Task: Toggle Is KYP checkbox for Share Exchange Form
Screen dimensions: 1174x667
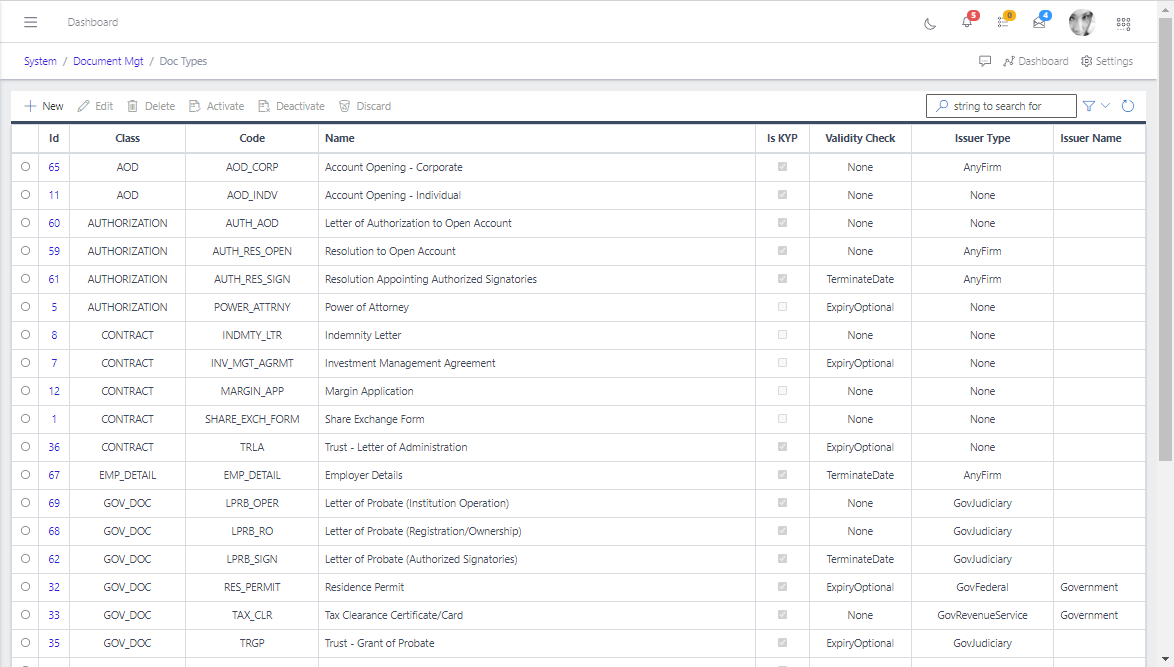Action: [x=782, y=418]
